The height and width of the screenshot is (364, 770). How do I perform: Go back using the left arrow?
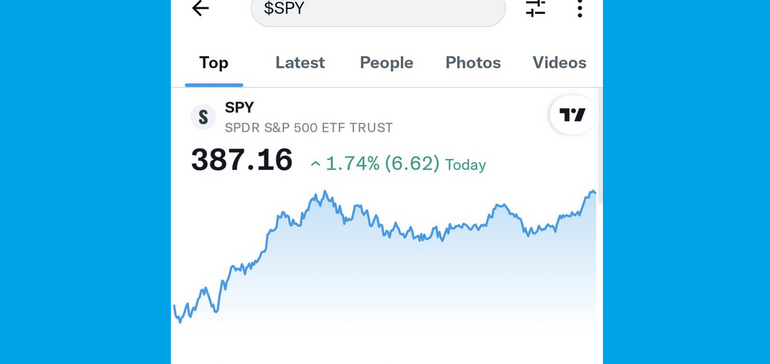click(200, 8)
